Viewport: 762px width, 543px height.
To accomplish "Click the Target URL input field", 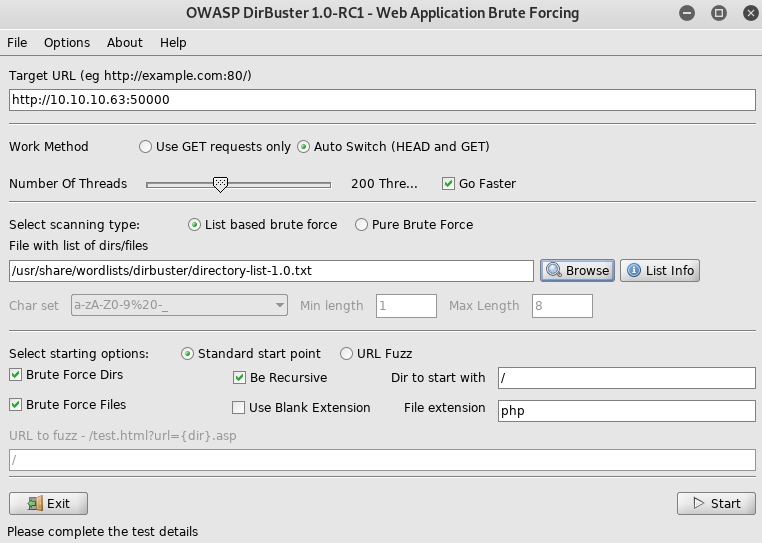I will [380, 100].
